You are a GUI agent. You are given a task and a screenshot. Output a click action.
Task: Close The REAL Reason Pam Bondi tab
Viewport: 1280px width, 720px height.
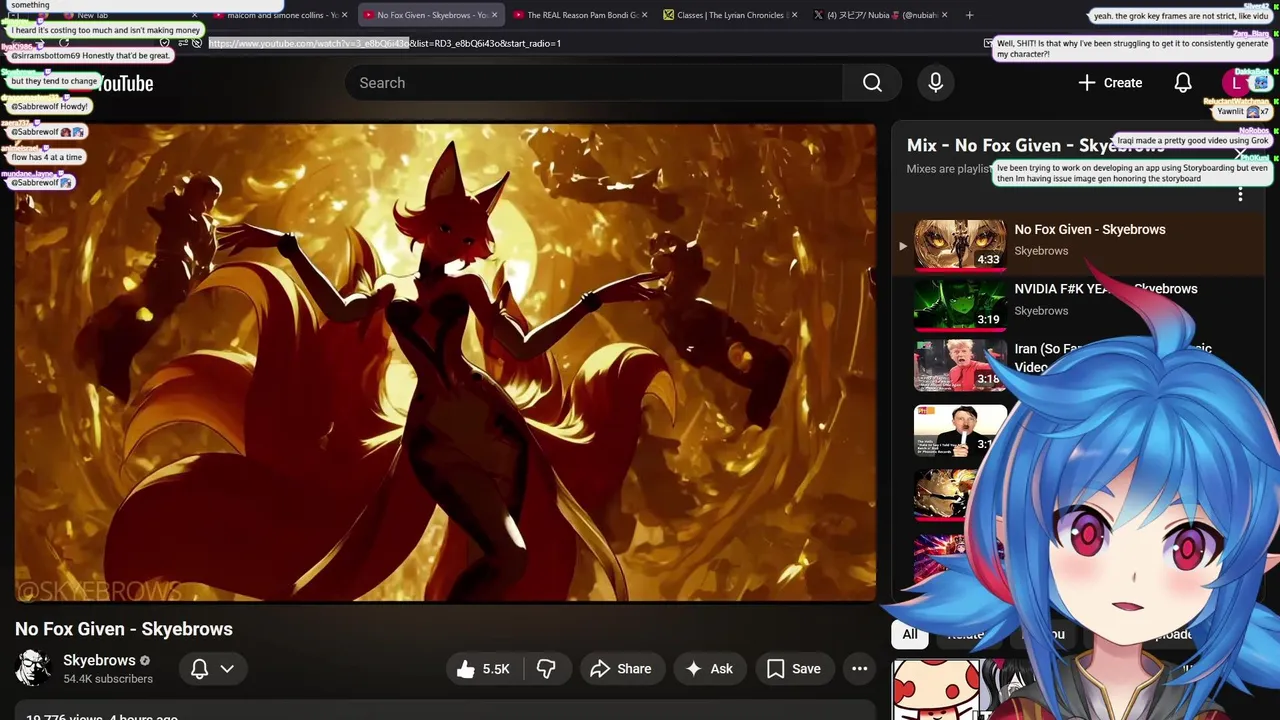(645, 15)
